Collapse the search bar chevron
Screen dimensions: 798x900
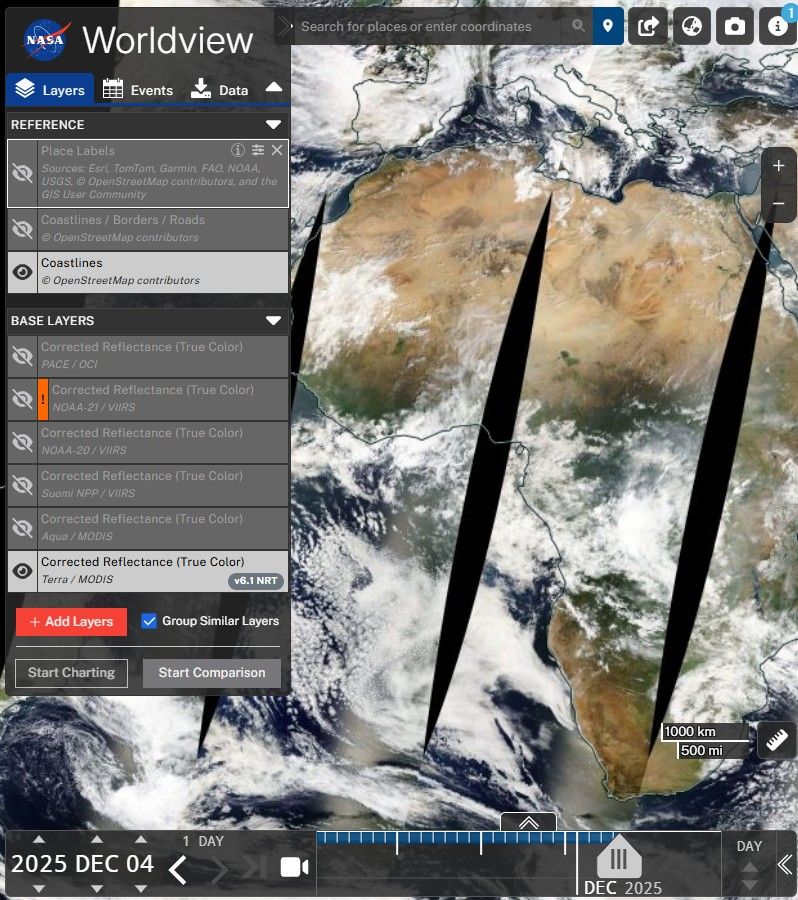coord(285,26)
